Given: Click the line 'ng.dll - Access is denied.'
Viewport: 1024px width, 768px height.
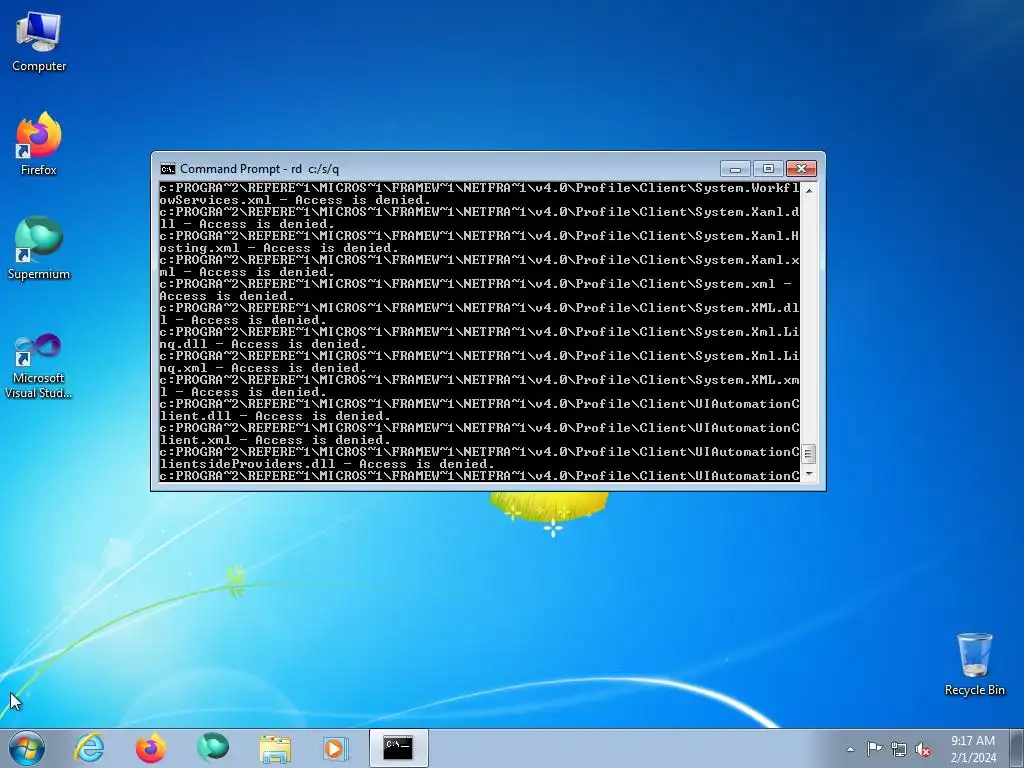Looking at the screenshot, I should click(x=263, y=344).
